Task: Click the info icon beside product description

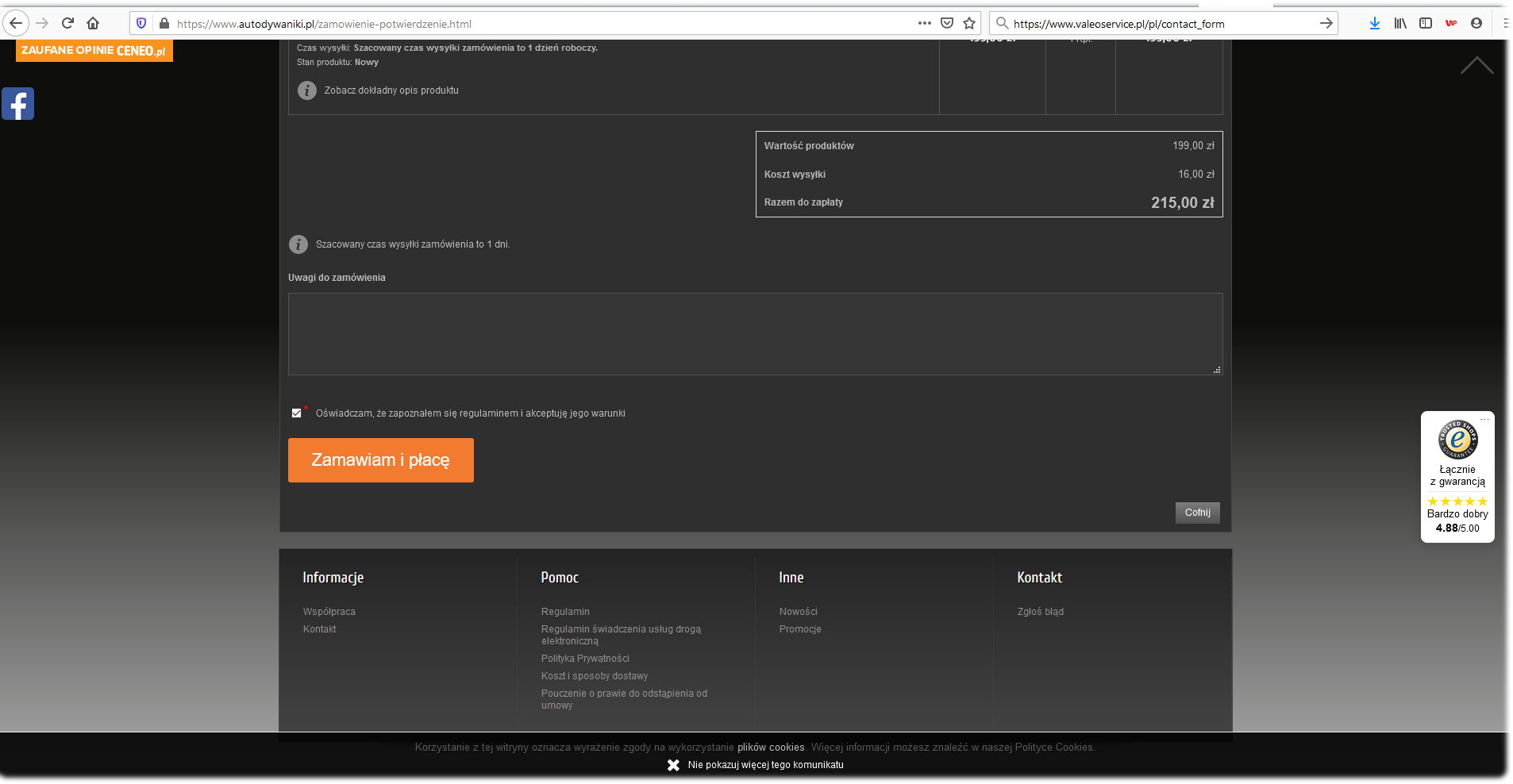Action: [x=306, y=90]
